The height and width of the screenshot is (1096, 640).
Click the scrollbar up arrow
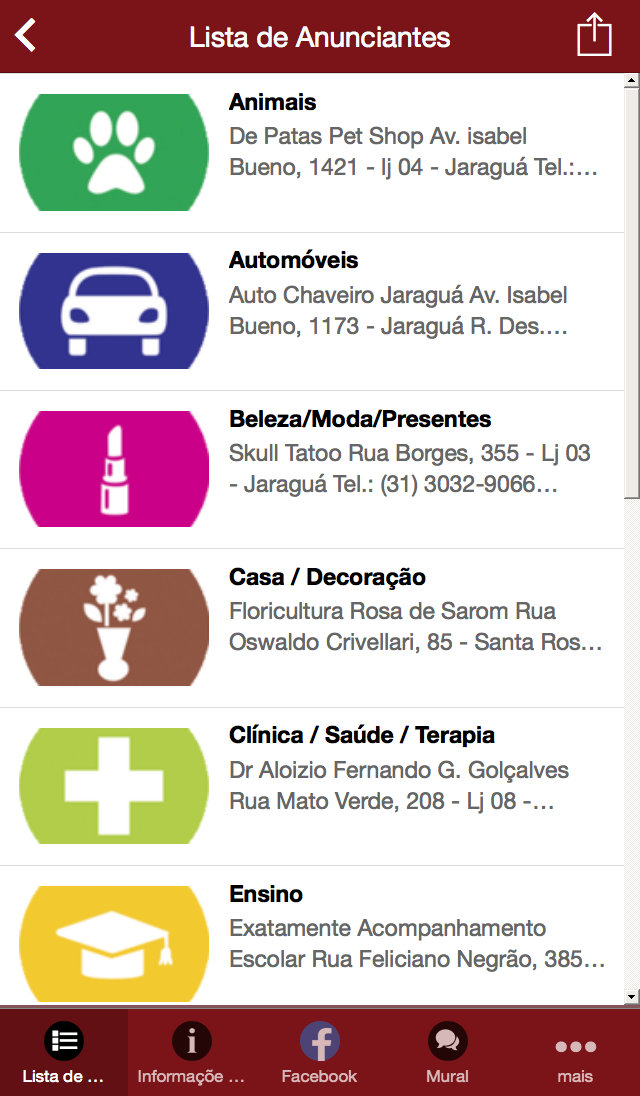tap(632, 81)
